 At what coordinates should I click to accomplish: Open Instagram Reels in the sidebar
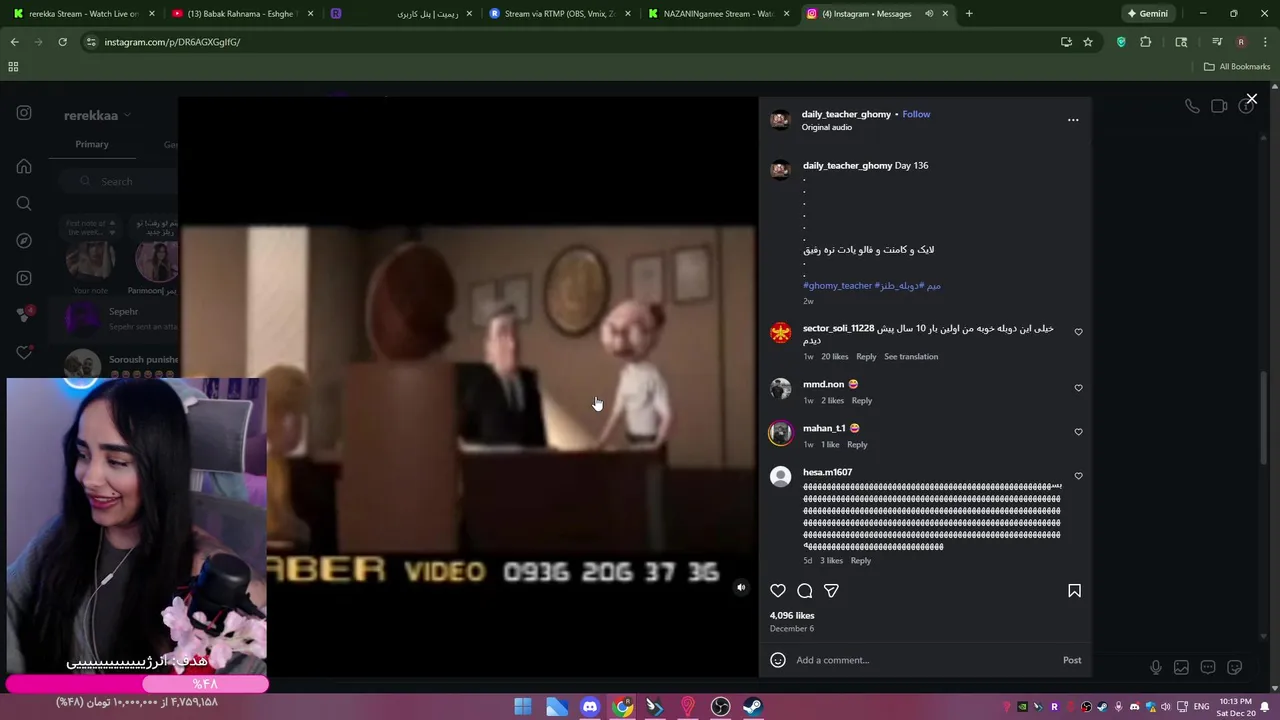click(x=24, y=278)
